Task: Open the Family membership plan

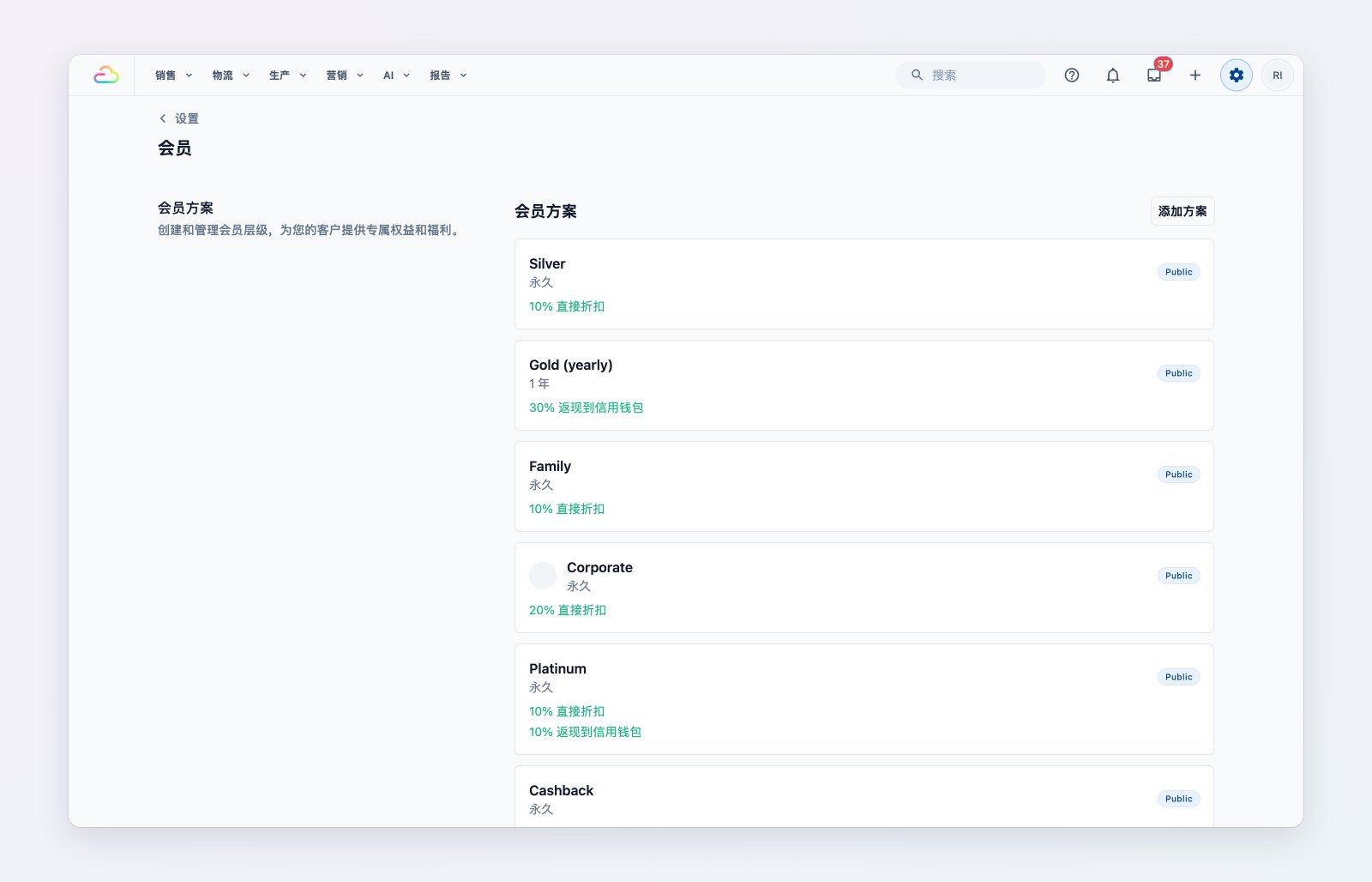Action: 864,486
